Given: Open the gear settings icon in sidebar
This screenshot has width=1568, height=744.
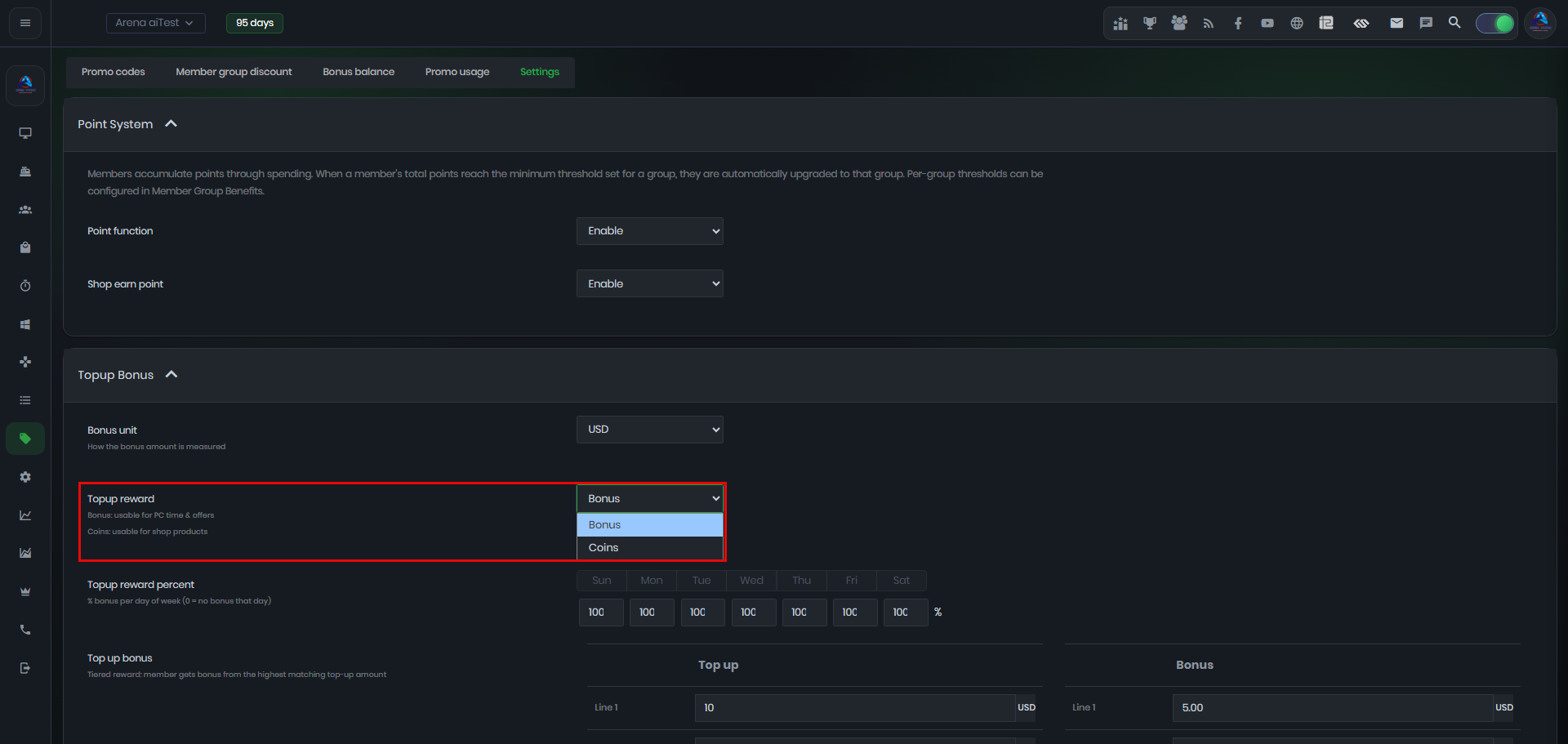Looking at the screenshot, I should tap(25, 477).
